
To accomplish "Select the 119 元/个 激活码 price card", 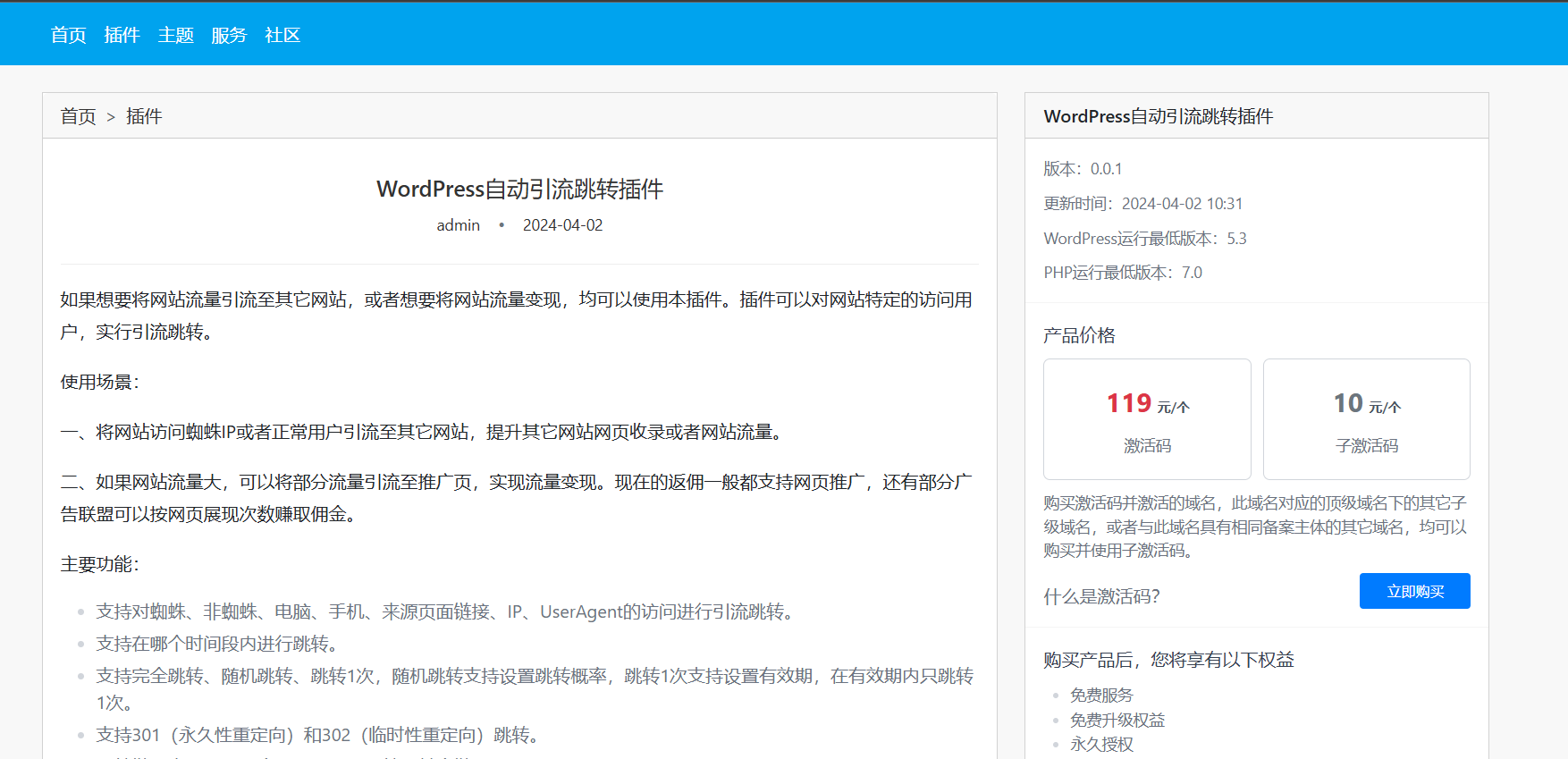I will (1147, 419).
